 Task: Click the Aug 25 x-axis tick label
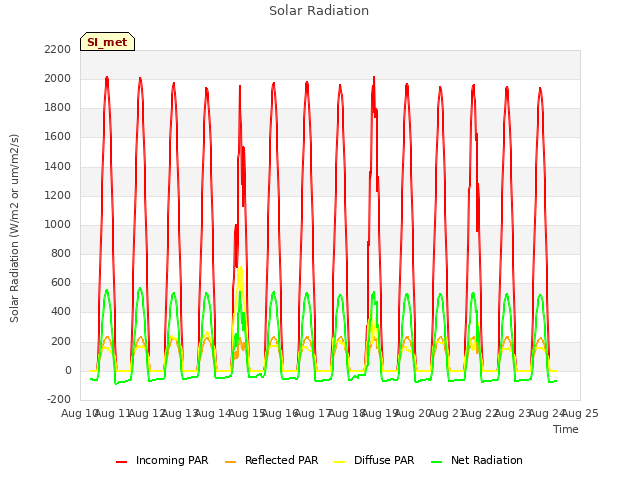[x=580, y=413]
